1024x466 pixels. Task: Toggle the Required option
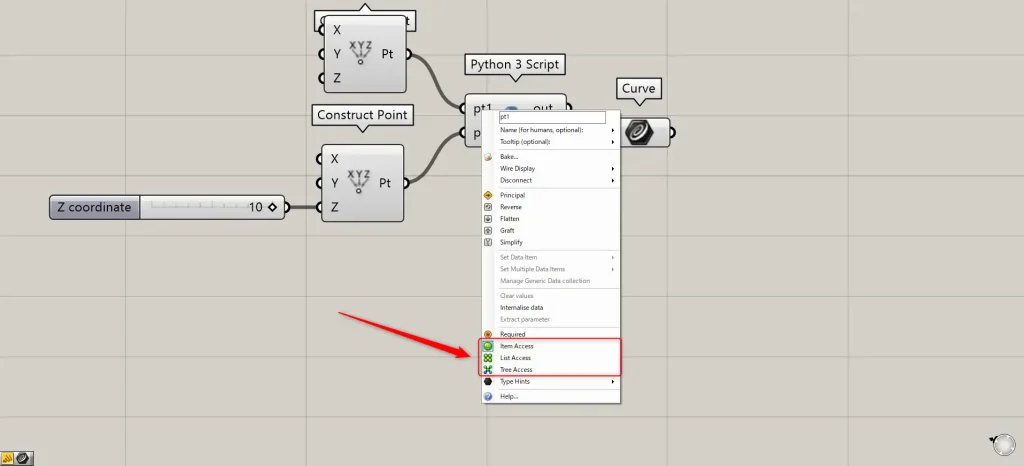point(512,334)
